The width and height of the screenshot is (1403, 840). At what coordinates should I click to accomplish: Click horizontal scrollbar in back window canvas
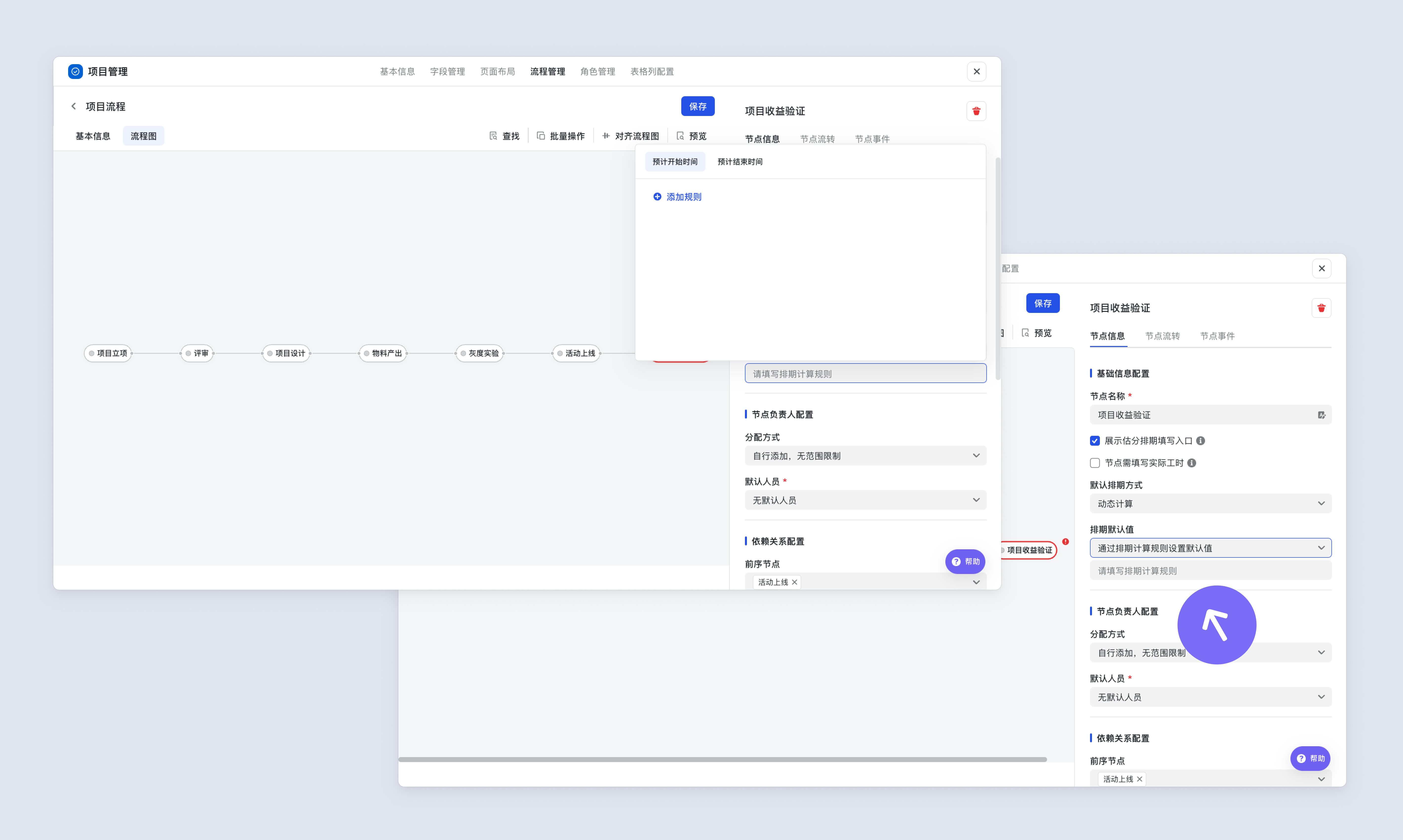click(x=722, y=760)
